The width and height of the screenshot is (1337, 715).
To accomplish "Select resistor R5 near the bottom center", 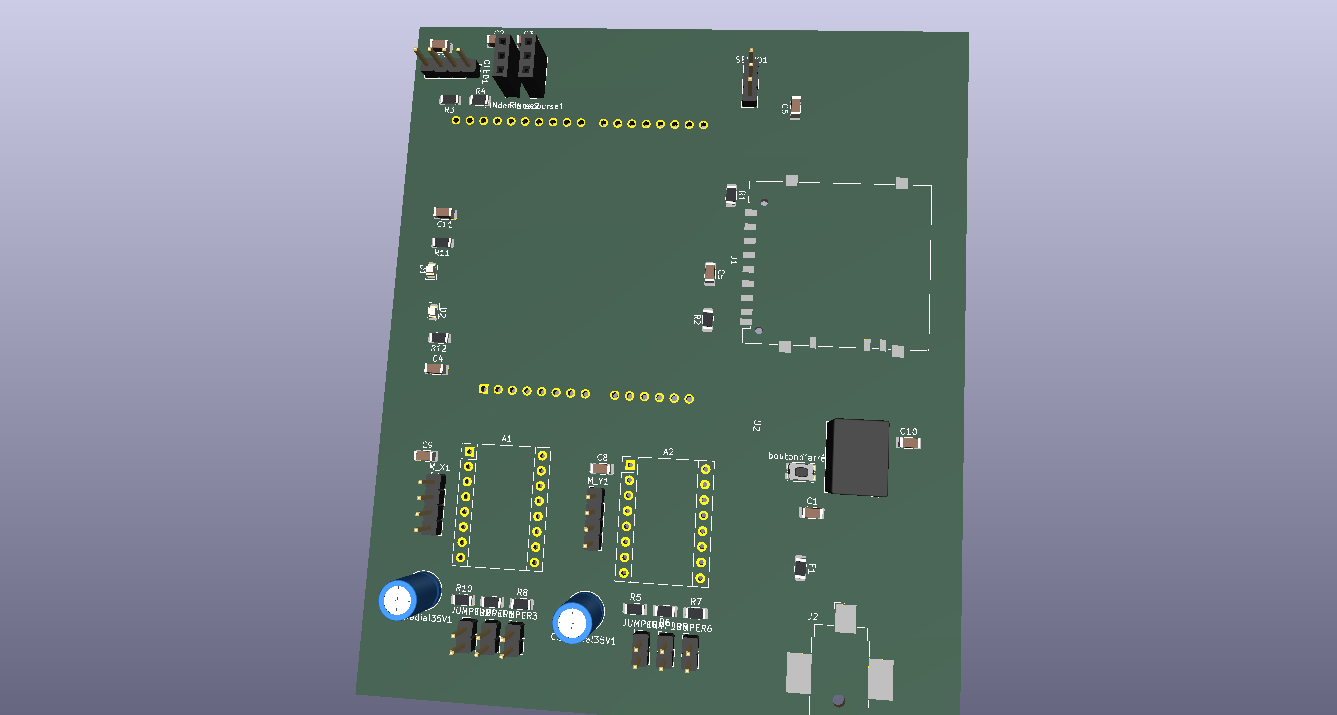I will click(x=634, y=609).
